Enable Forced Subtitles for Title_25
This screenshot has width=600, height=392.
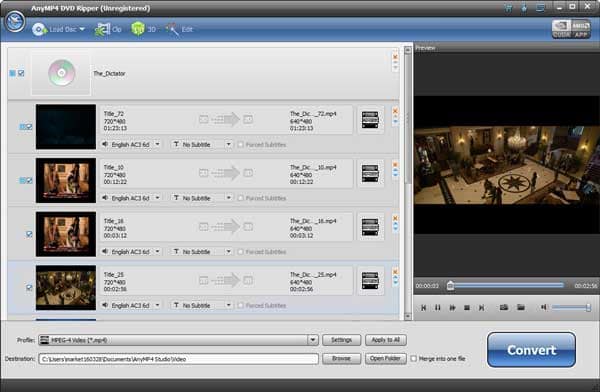pyautogui.click(x=241, y=305)
